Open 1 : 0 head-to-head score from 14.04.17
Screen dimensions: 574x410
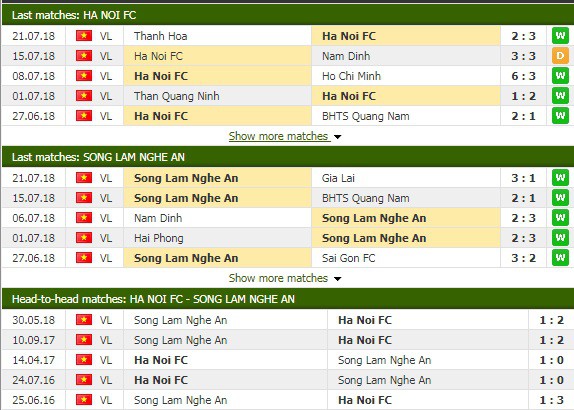(552, 360)
